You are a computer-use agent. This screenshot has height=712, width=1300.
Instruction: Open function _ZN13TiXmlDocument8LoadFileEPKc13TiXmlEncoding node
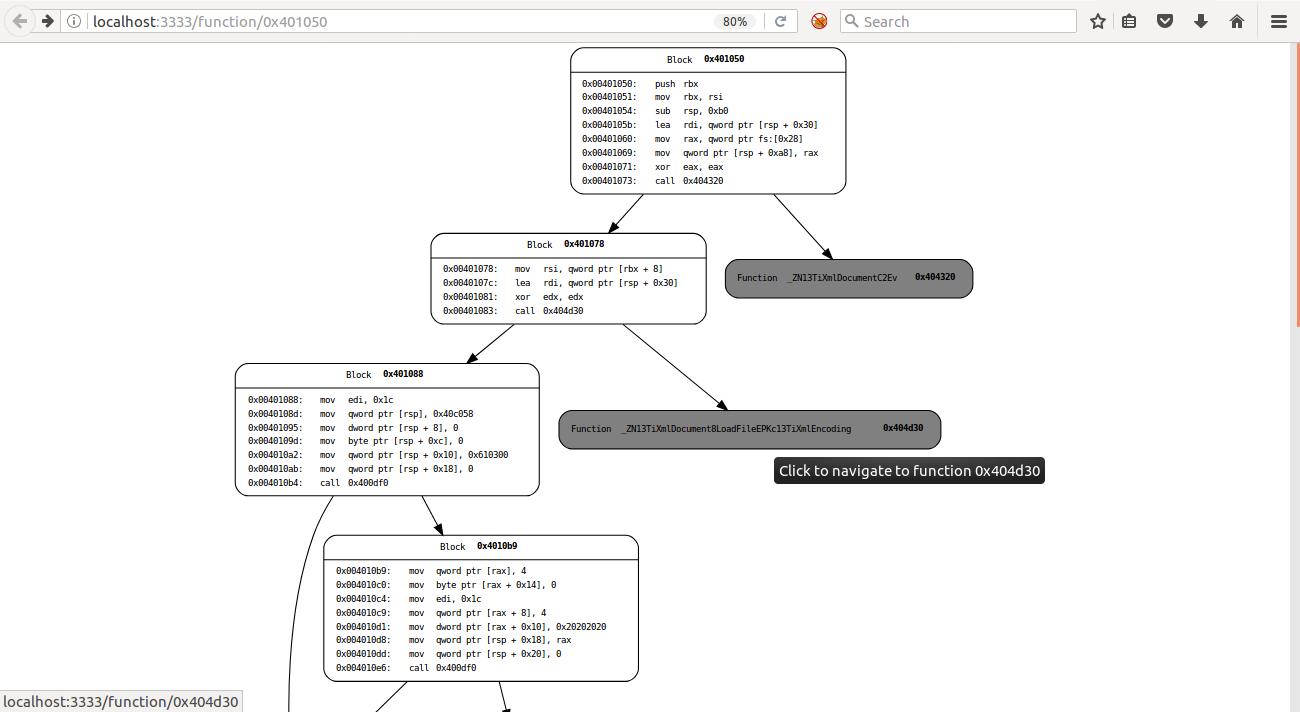click(749, 428)
